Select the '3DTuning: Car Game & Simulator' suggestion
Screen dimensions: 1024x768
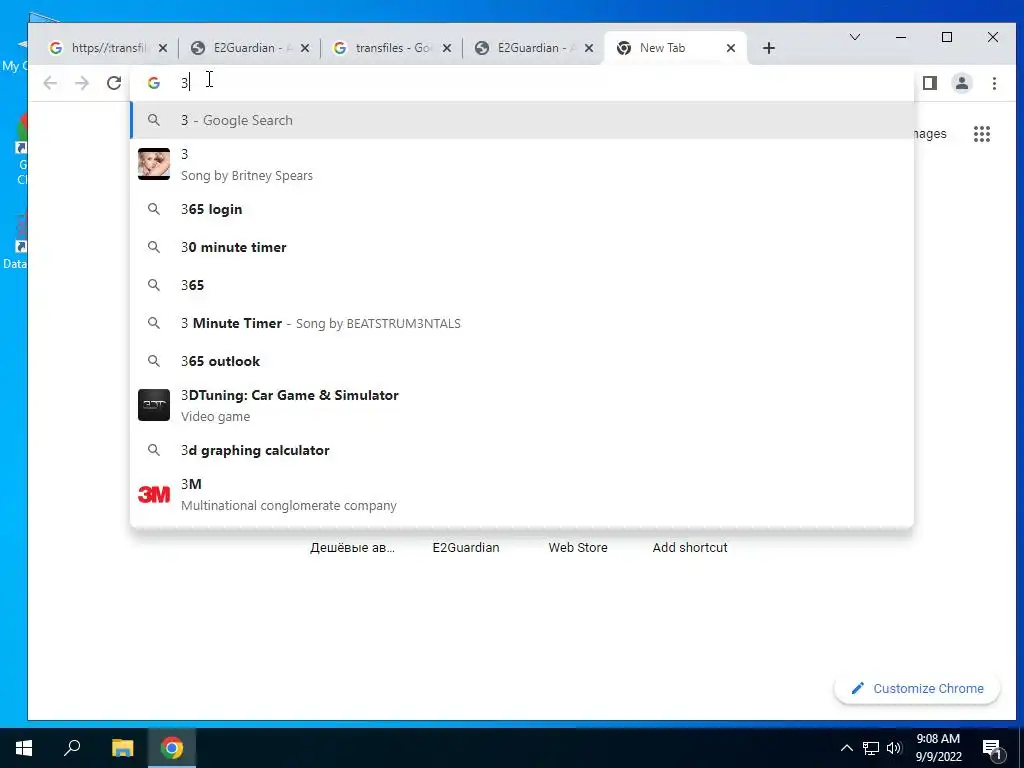click(522, 405)
